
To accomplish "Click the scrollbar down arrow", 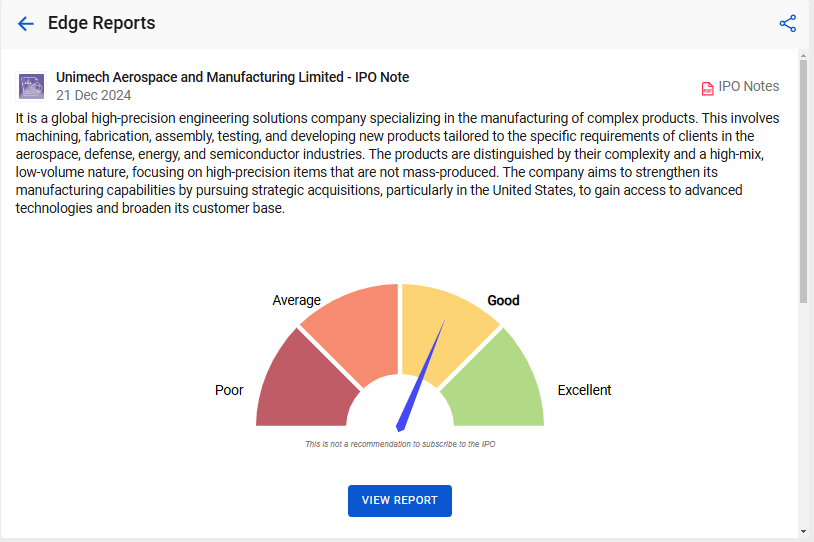I will coord(804,531).
